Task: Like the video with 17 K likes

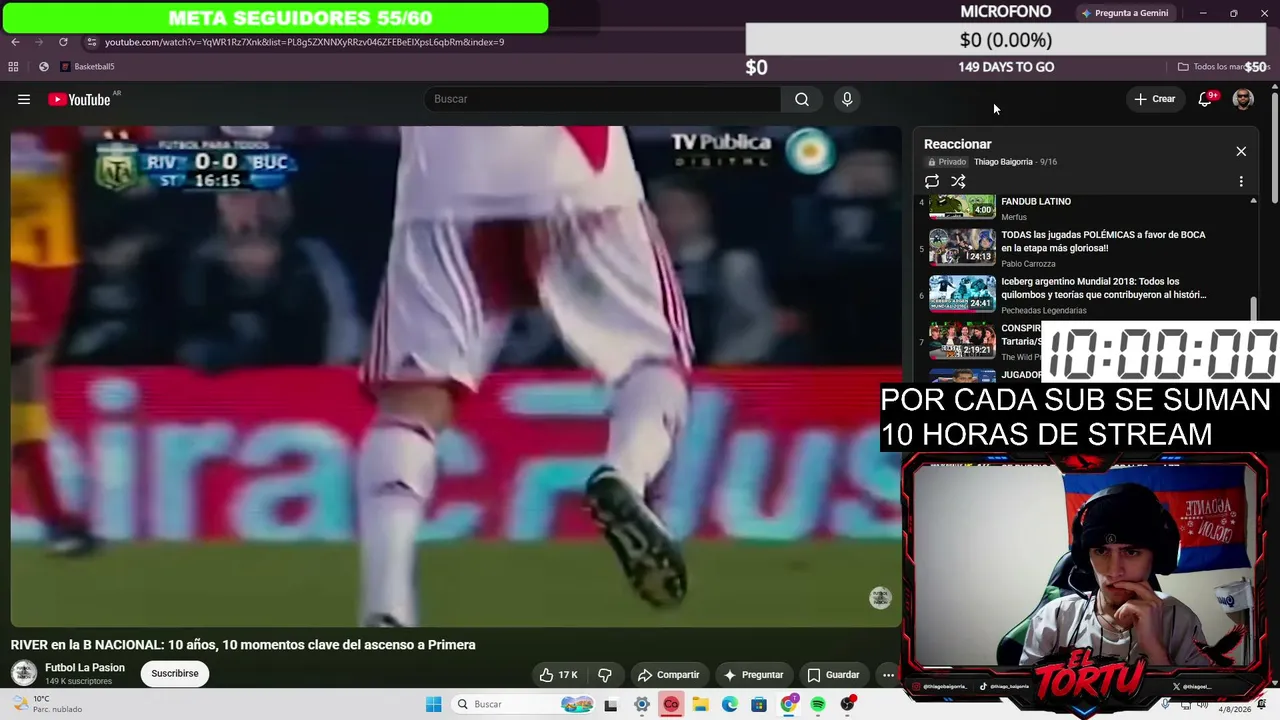Action: tap(558, 675)
